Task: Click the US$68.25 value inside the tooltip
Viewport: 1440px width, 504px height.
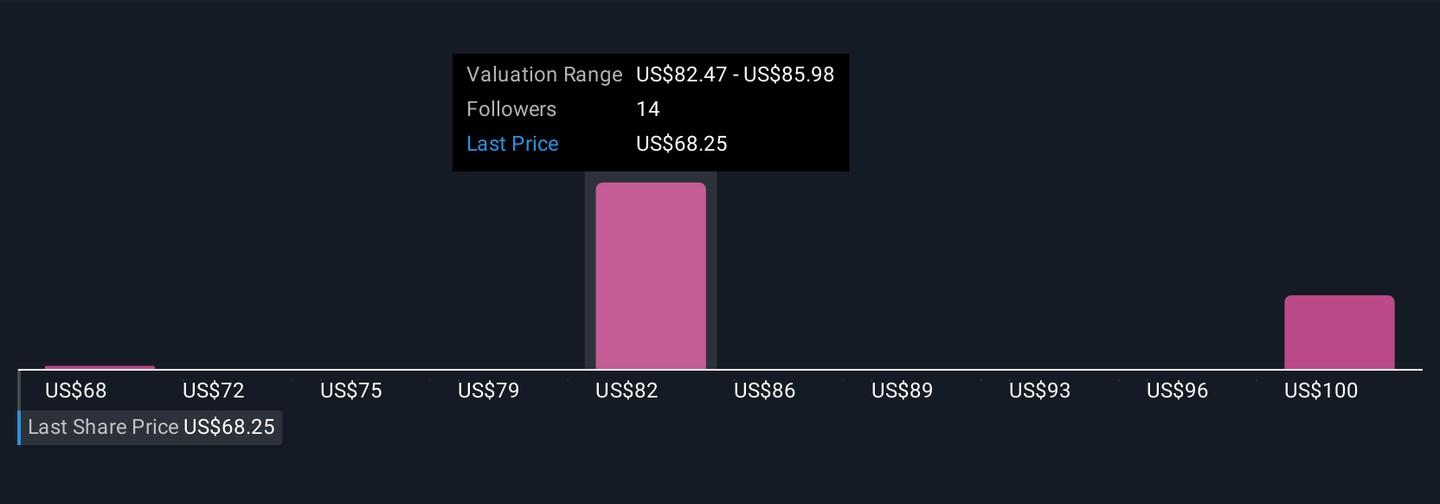Action: [681, 144]
